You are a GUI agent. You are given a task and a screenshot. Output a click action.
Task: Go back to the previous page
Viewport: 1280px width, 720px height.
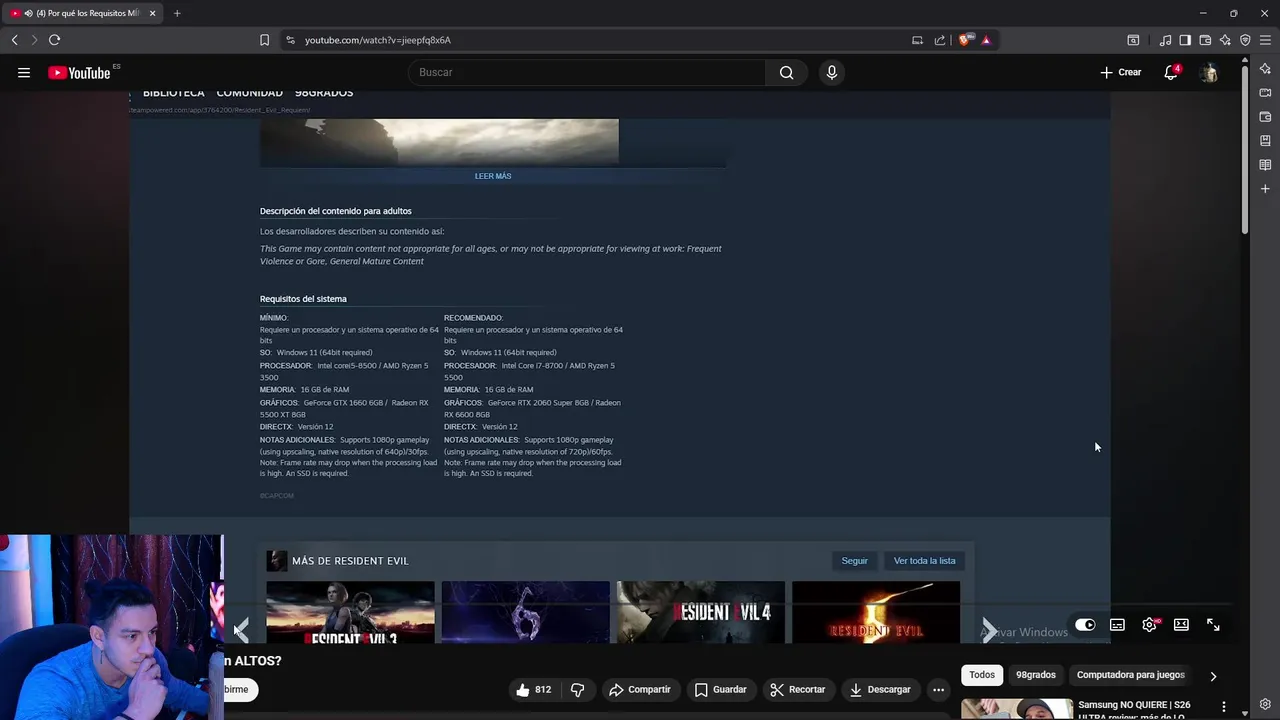(14, 40)
